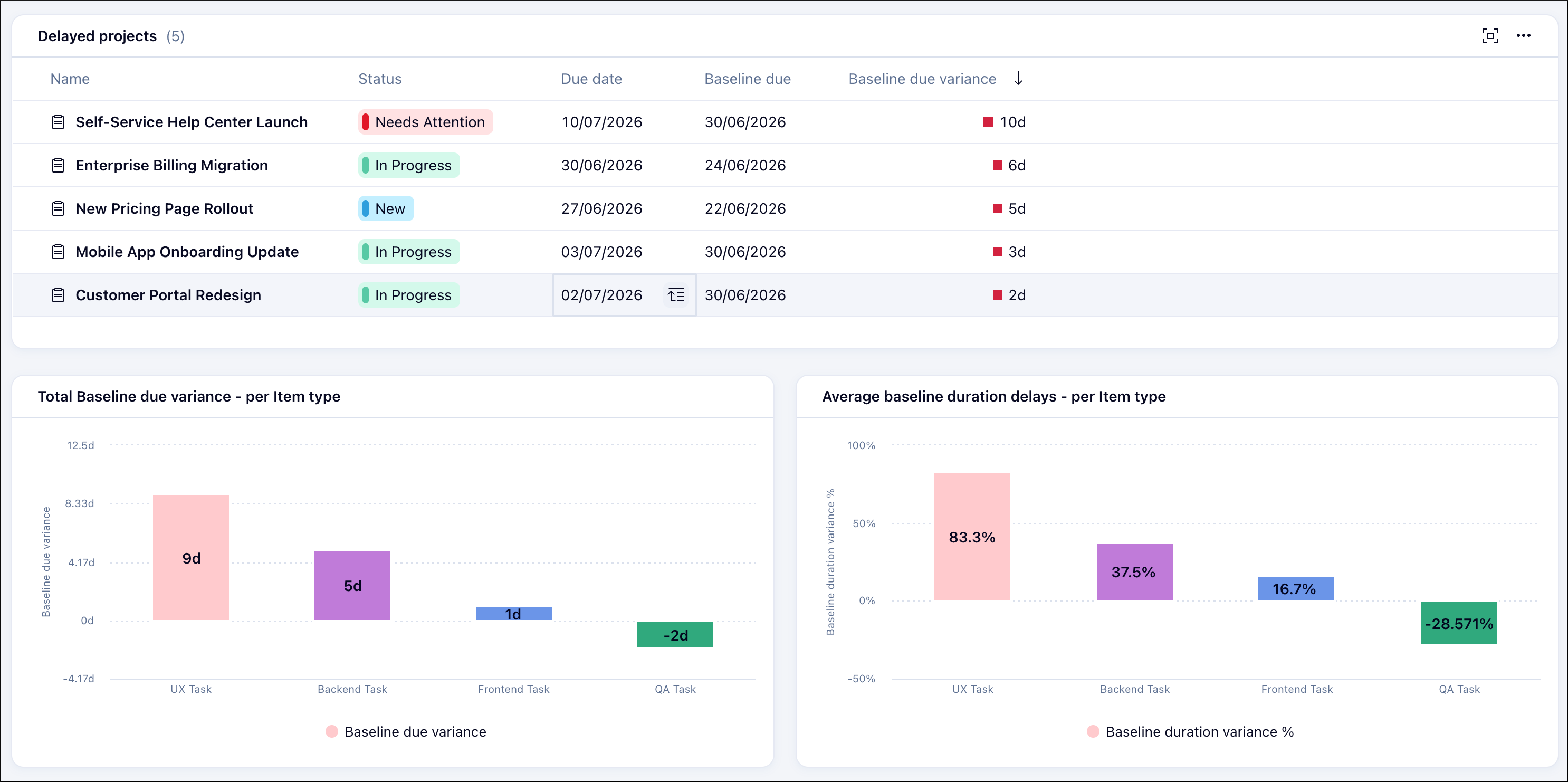Viewport: 1568px width, 782px height.
Task: Click the 37.5% Backend Task bar
Action: [x=1135, y=572]
